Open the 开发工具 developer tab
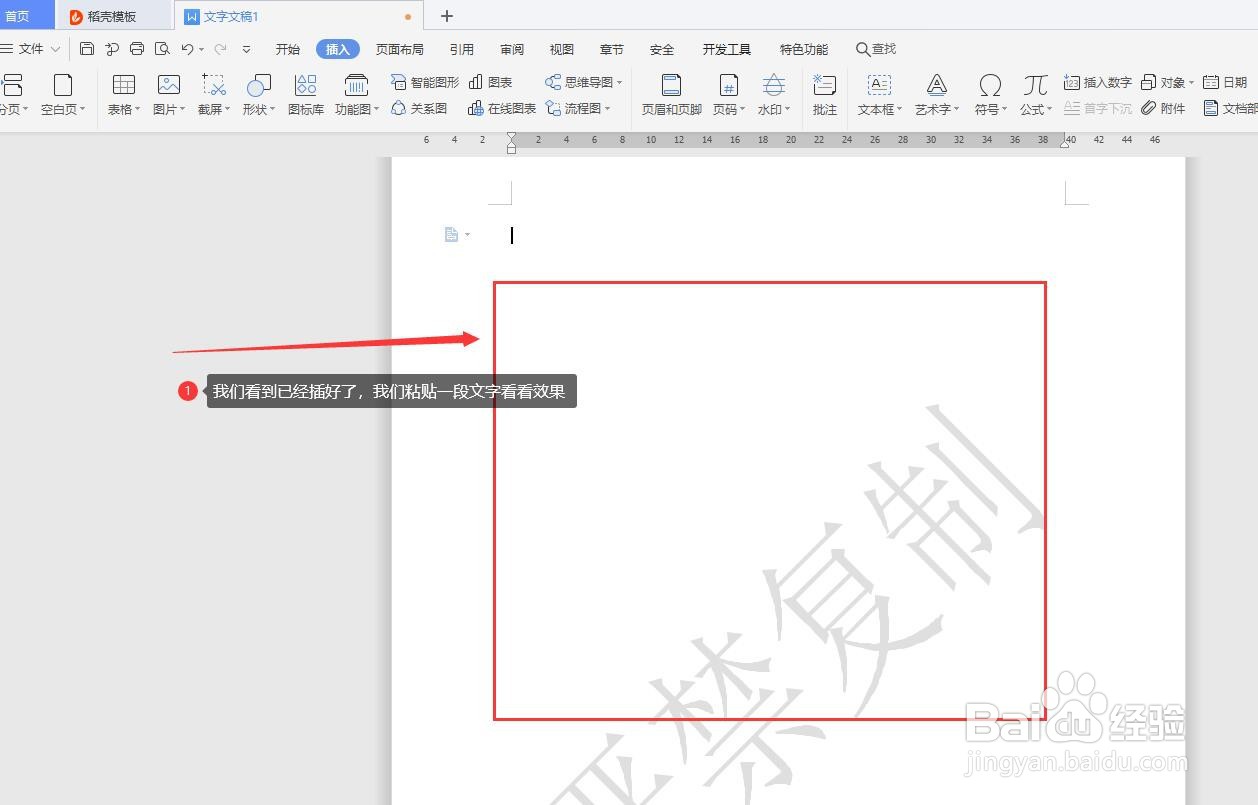 (x=727, y=49)
